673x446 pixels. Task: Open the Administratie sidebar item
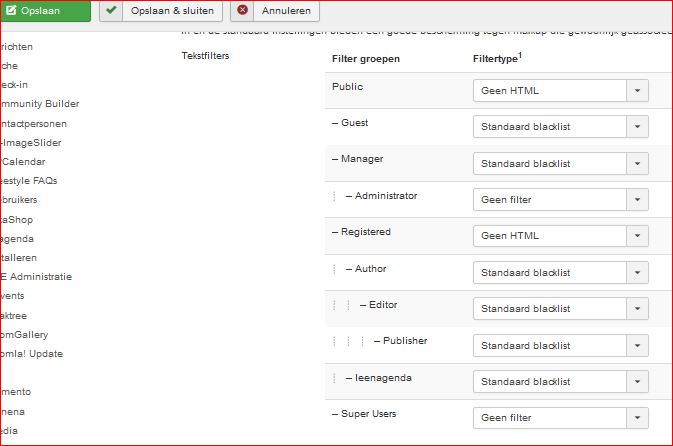(36, 277)
